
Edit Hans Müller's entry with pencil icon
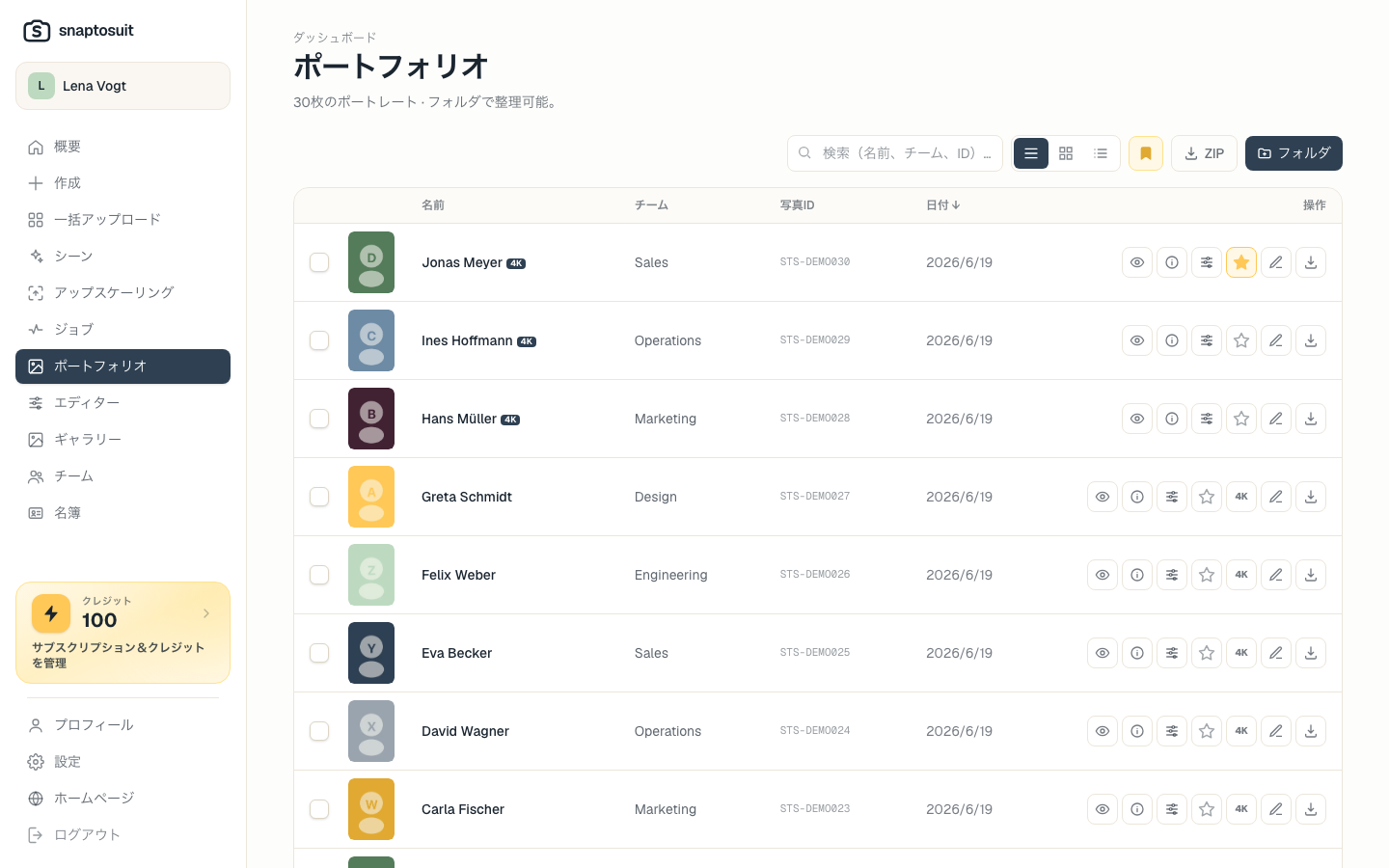pyautogui.click(x=1276, y=419)
